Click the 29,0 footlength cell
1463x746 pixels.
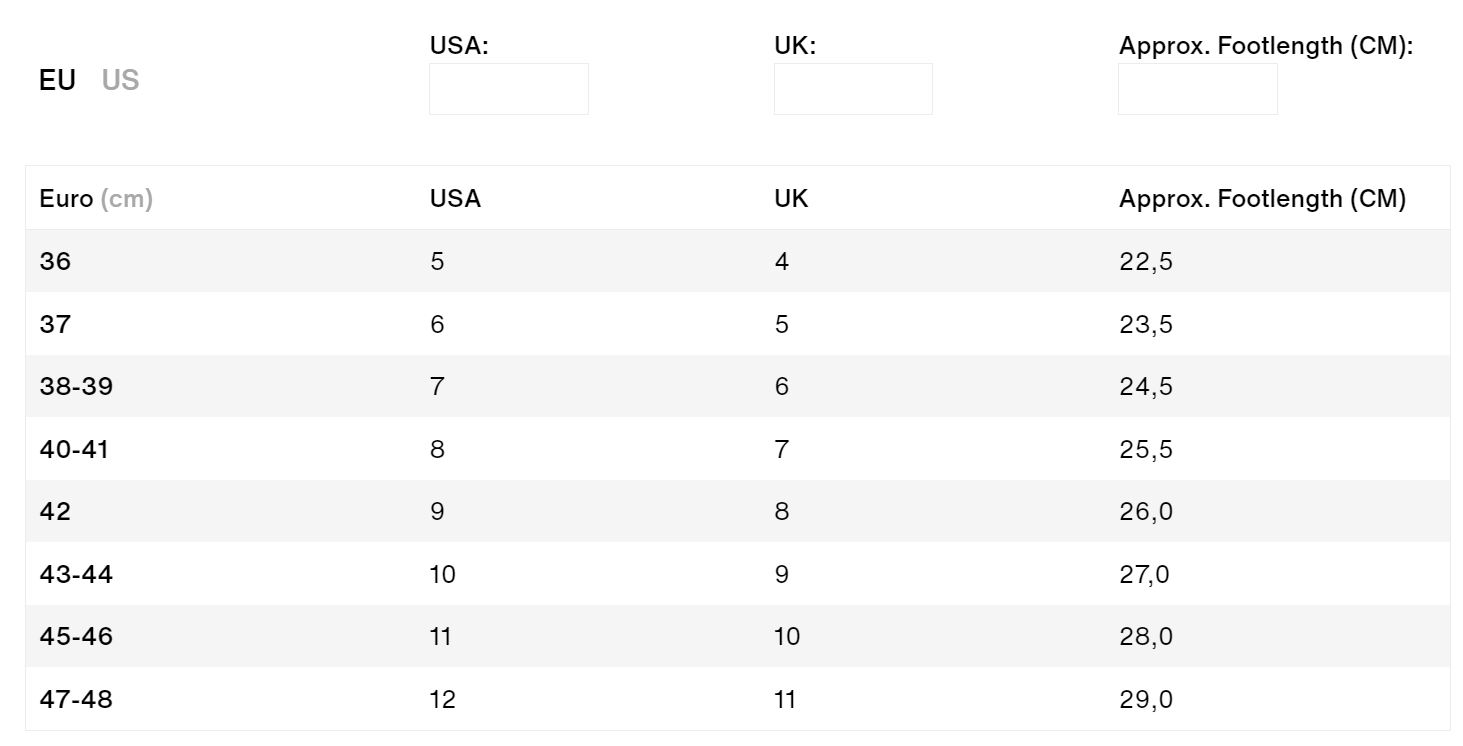point(1145,699)
